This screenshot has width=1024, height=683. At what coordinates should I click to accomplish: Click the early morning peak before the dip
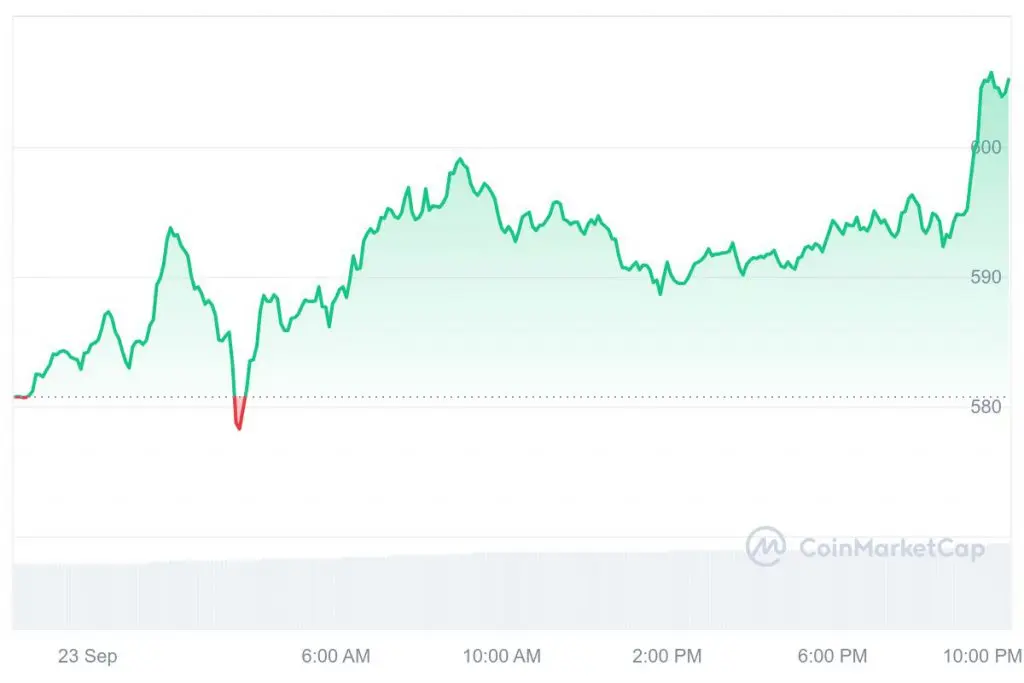pos(170,228)
